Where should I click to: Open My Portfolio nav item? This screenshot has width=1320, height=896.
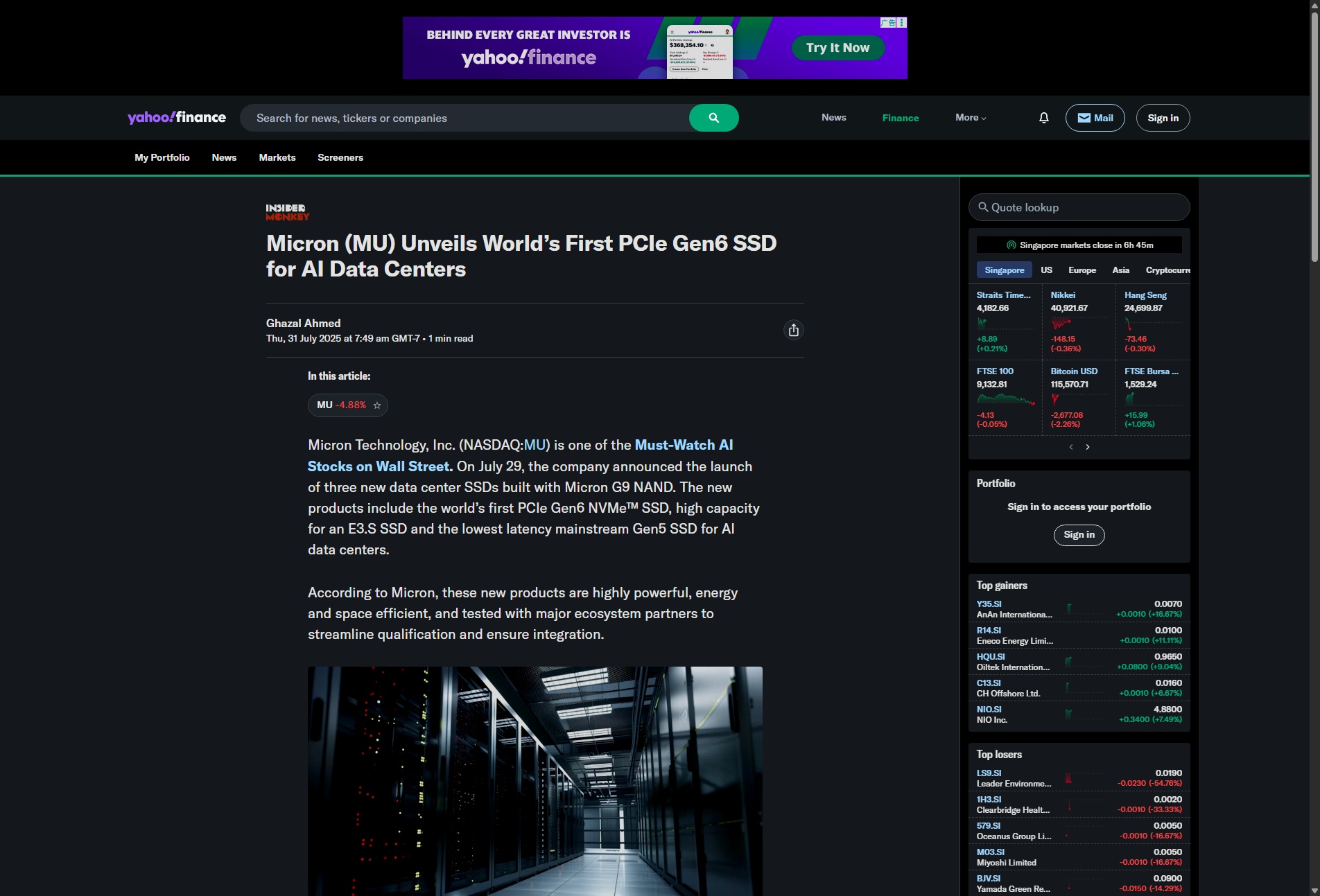click(162, 157)
